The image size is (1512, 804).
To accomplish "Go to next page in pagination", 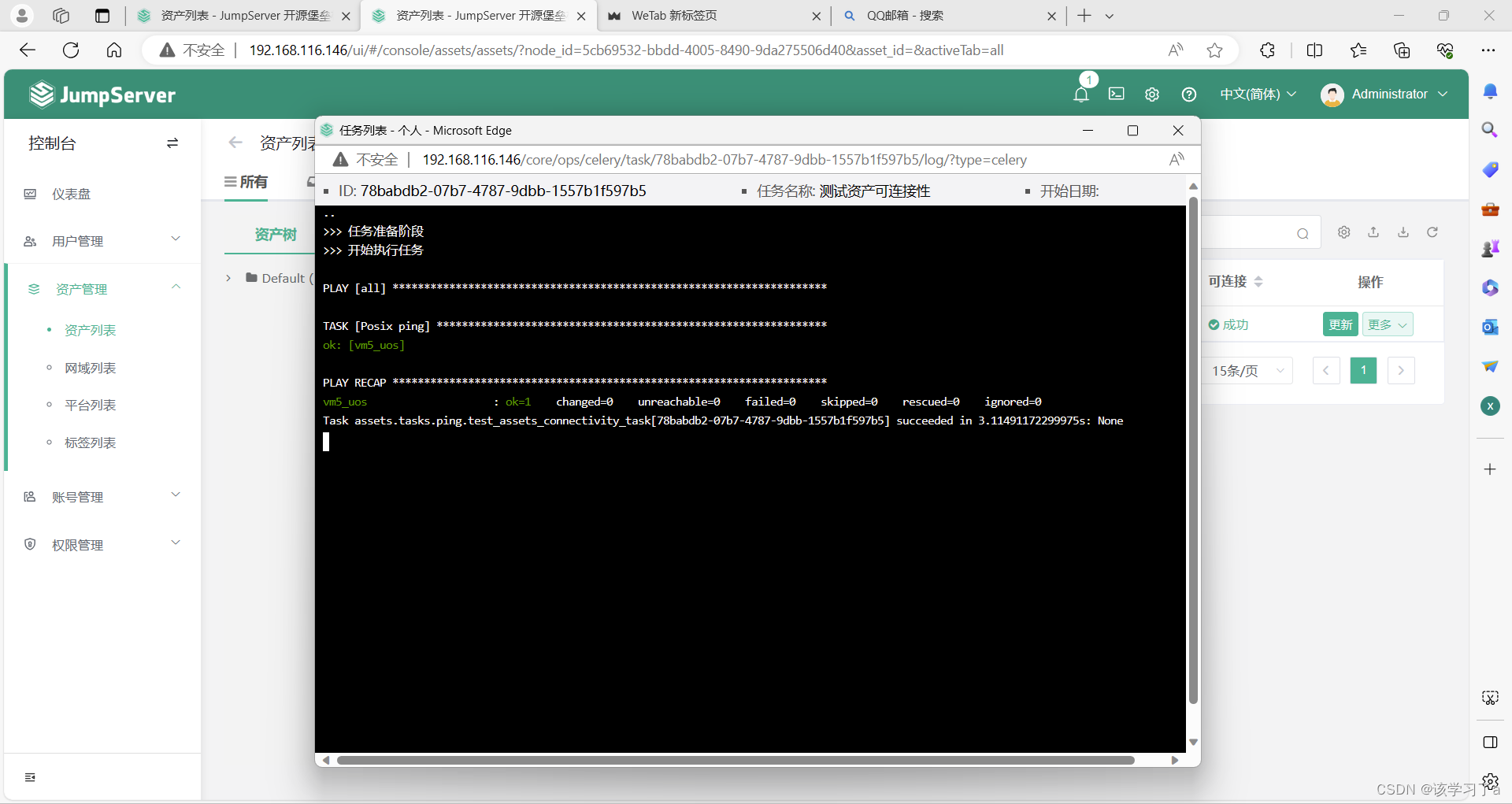I will 1401,371.
